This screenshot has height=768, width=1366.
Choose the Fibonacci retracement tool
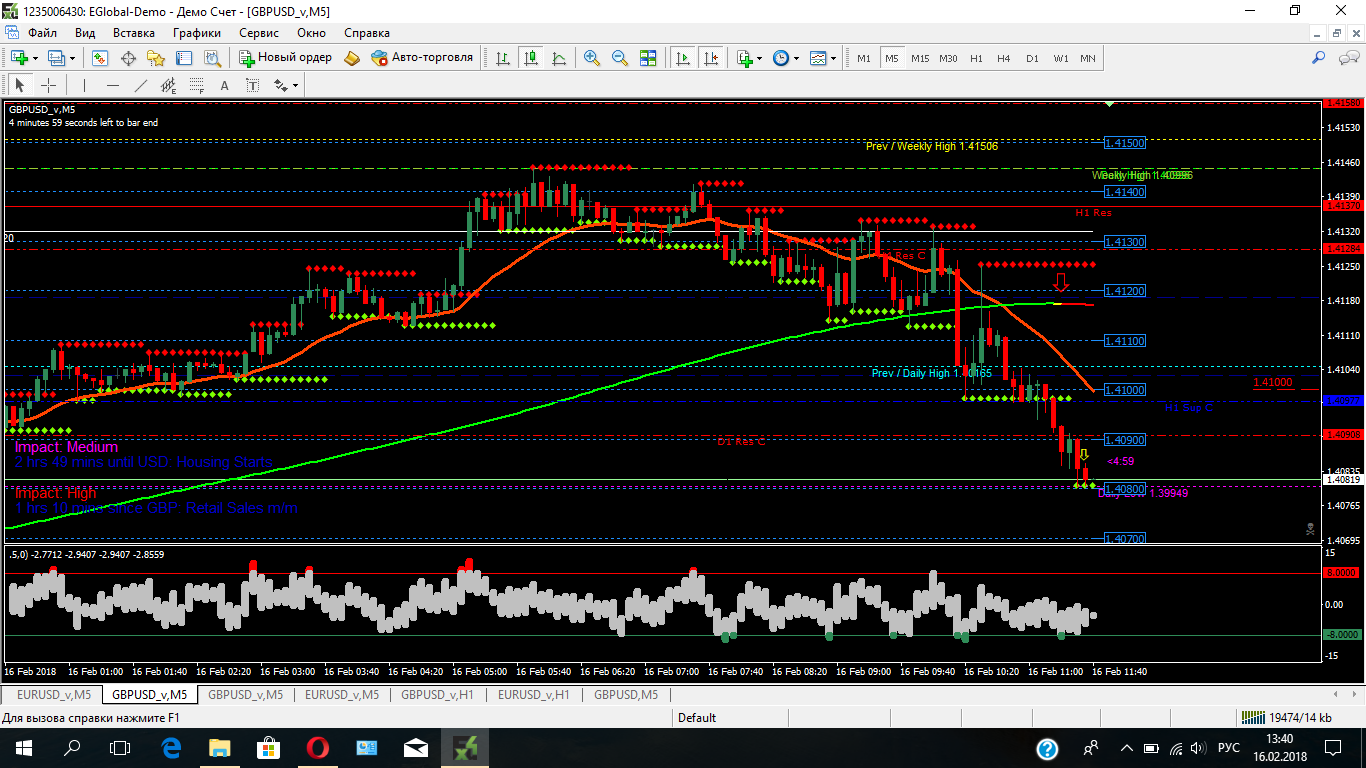[x=196, y=85]
